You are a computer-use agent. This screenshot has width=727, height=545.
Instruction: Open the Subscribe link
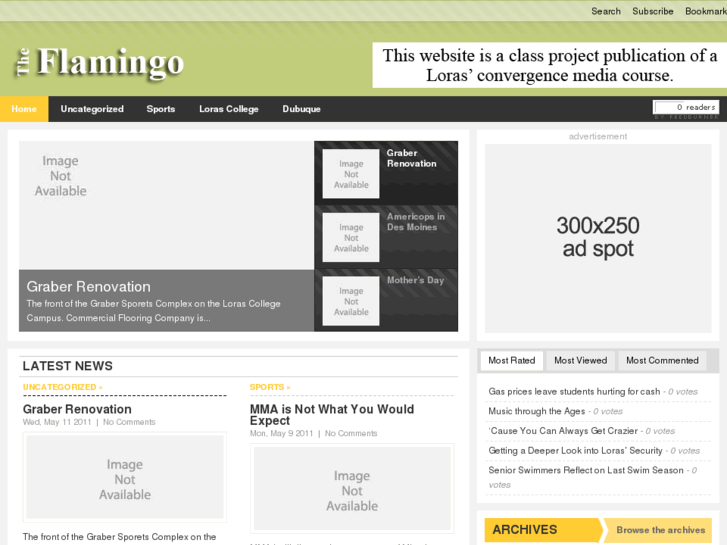[652, 11]
